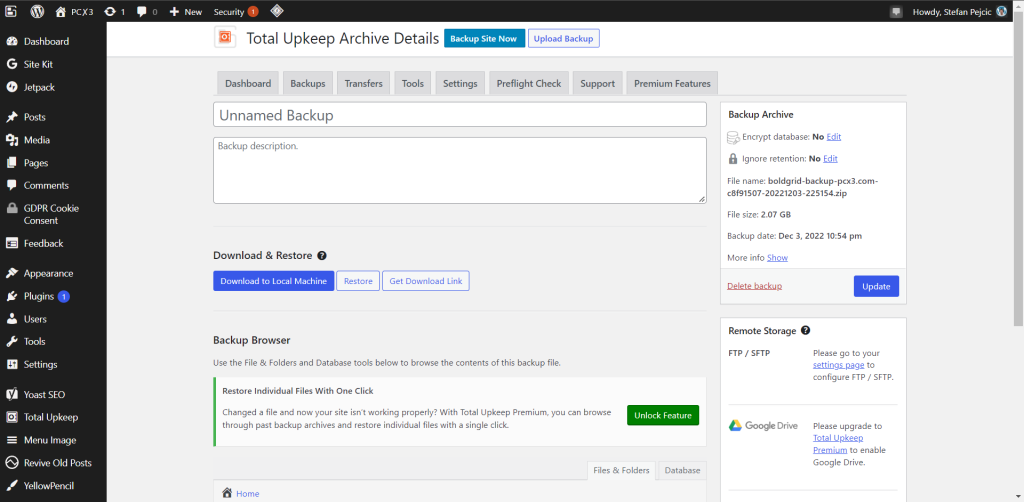Open GDPR Cookie Consent in the sidebar
Screen dimensions: 1024x502
[53, 214]
